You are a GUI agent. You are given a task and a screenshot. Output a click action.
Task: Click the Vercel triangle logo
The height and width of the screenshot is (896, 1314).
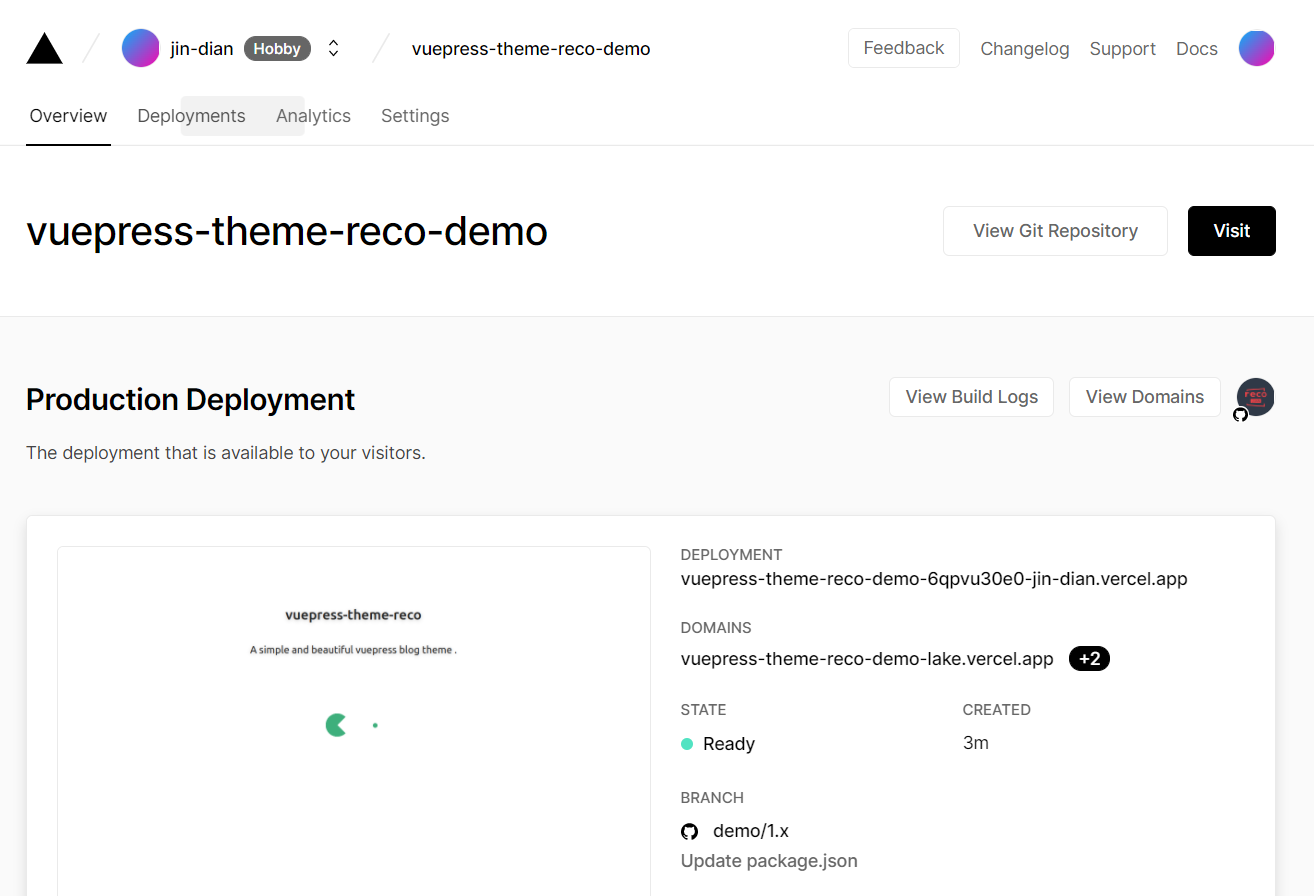(x=44, y=49)
